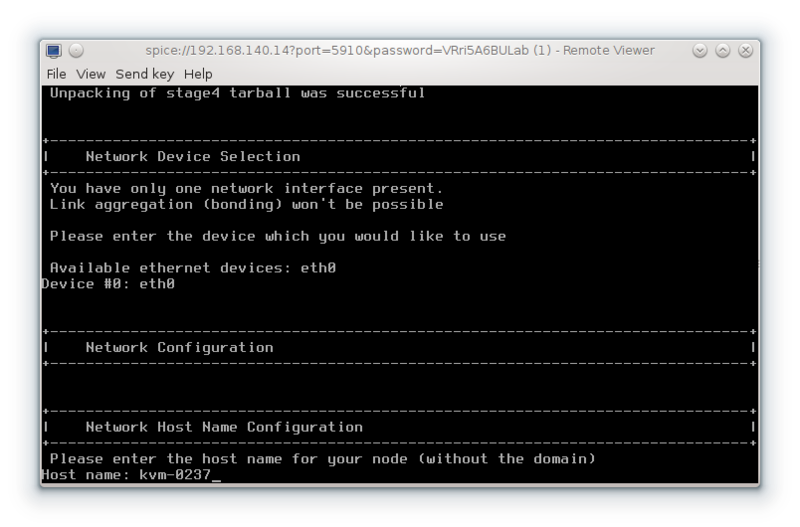This screenshot has height=527, width=800.
Task: Click the stage4 tarball success message
Action: 237,93
